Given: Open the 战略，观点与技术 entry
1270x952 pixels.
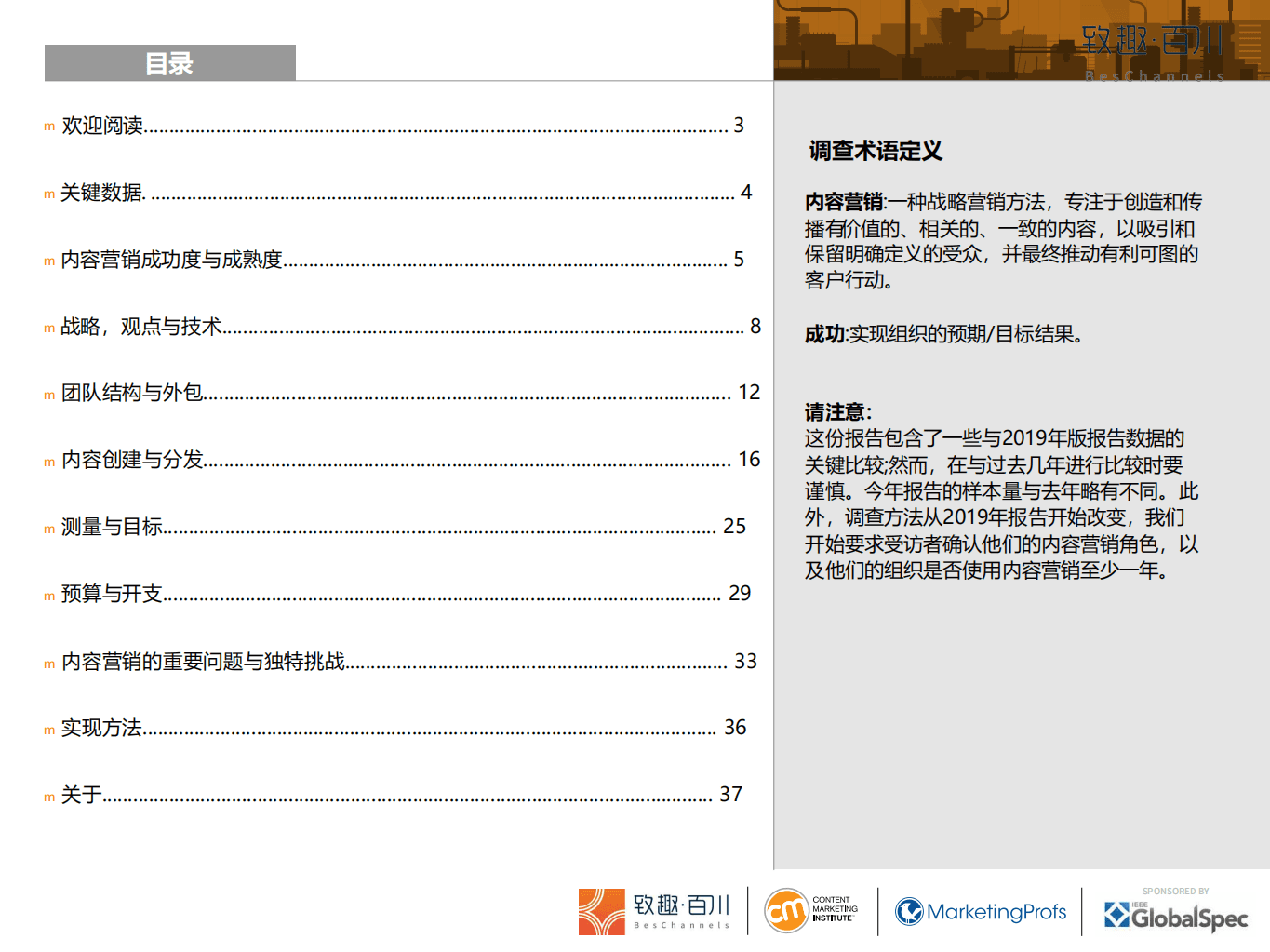Looking at the screenshot, I should (141, 328).
